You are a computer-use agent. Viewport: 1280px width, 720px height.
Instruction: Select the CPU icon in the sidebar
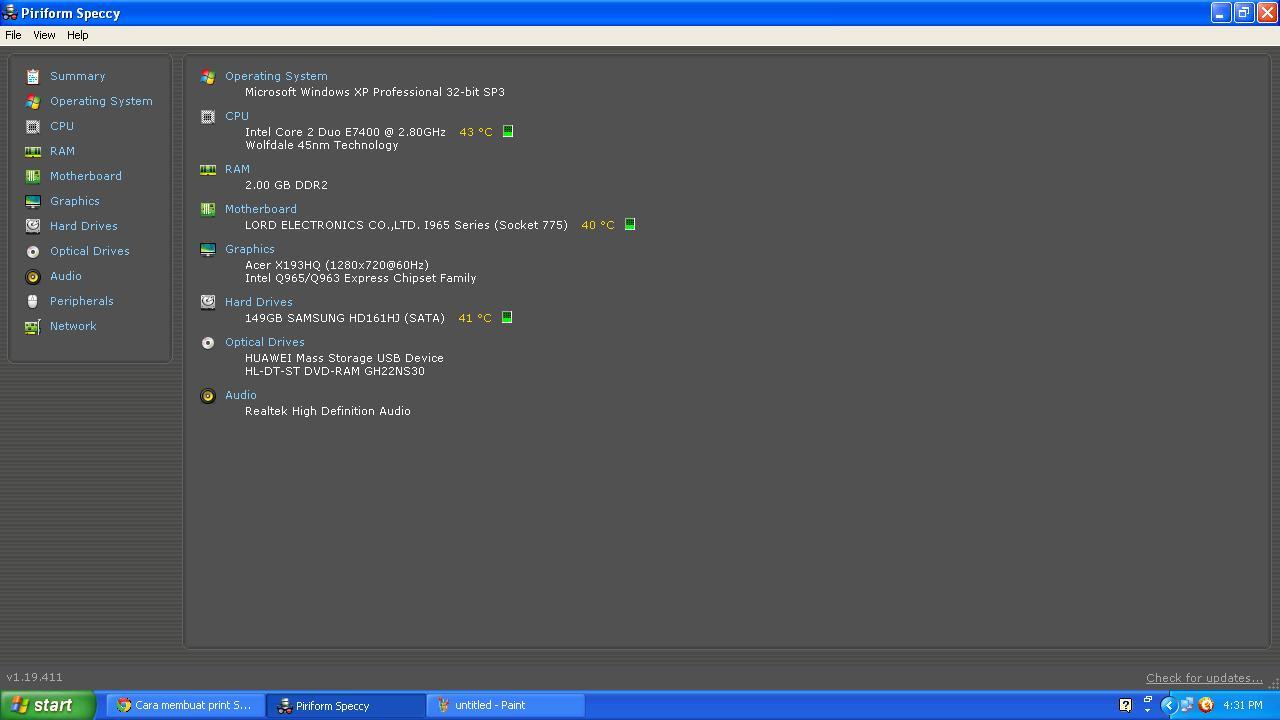(33, 126)
